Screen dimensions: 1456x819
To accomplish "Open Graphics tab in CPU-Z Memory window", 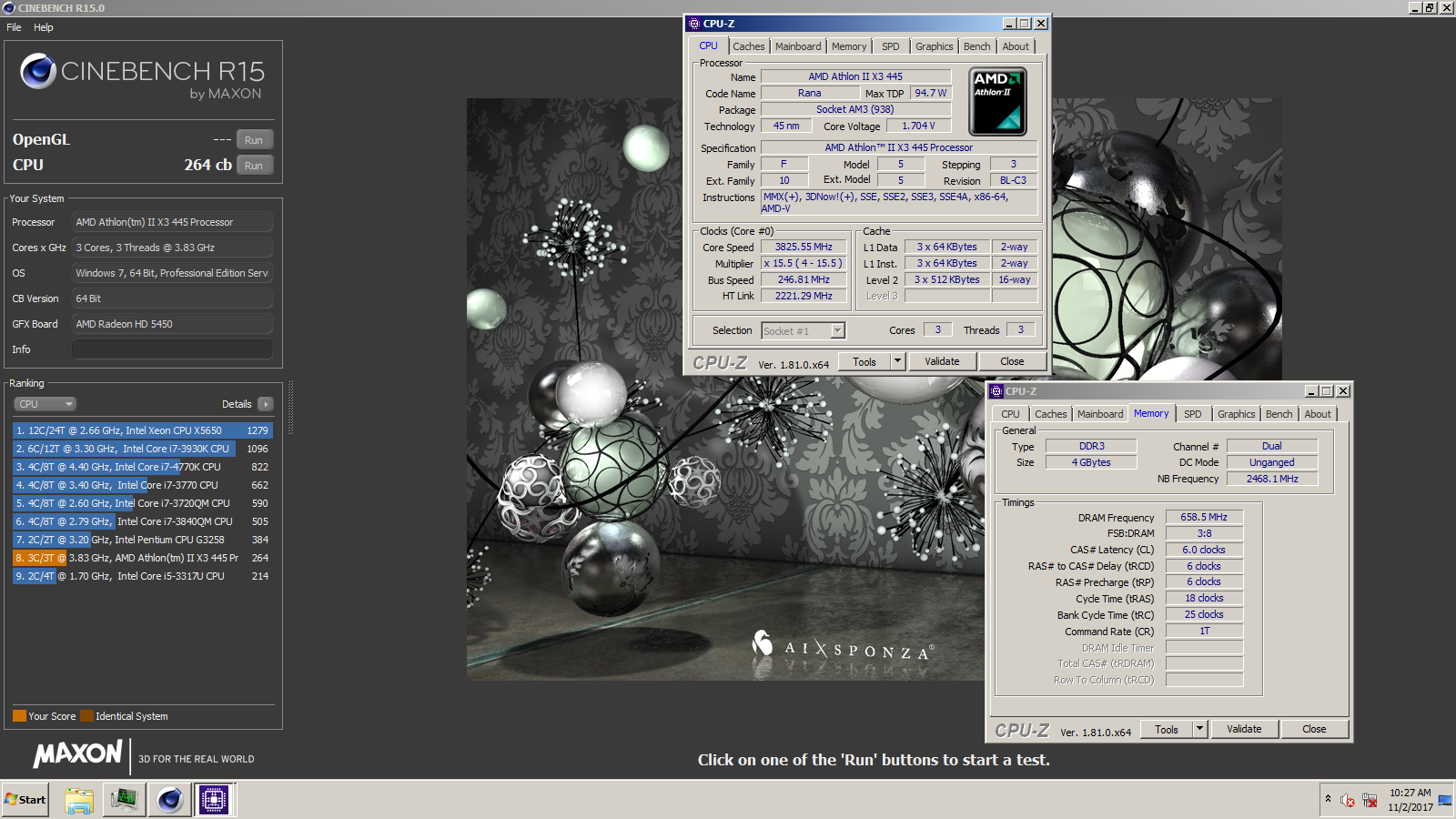I will [x=1237, y=414].
